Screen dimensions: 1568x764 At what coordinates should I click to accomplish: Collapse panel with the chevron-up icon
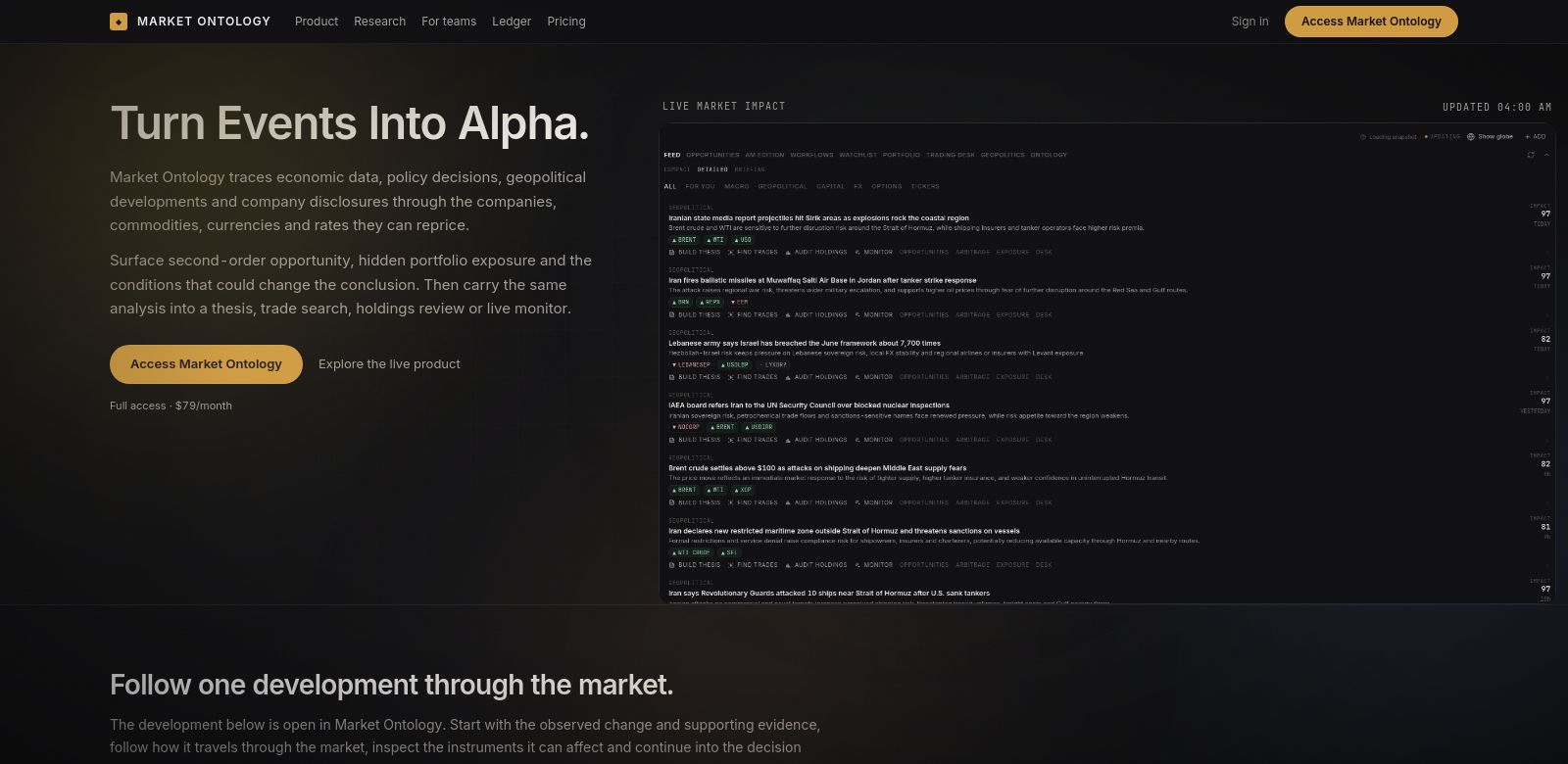[x=1546, y=155]
